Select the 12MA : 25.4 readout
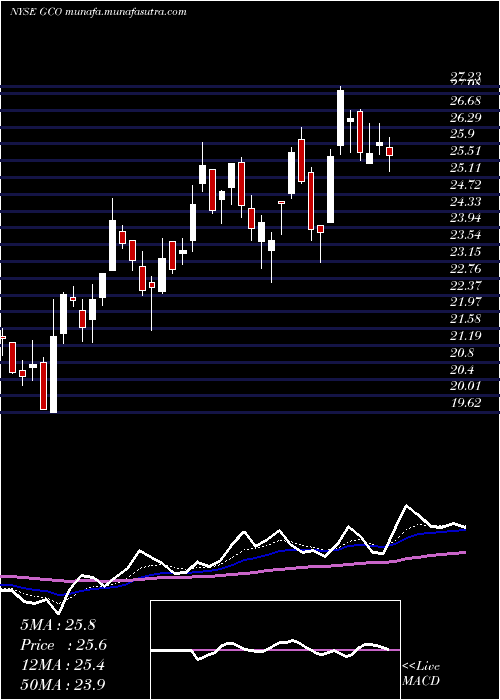The image size is (500, 700). 62,665
